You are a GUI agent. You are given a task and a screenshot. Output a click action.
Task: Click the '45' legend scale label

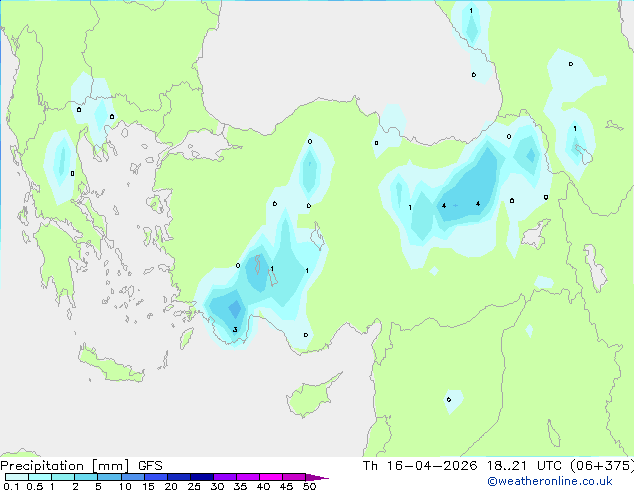point(286,486)
